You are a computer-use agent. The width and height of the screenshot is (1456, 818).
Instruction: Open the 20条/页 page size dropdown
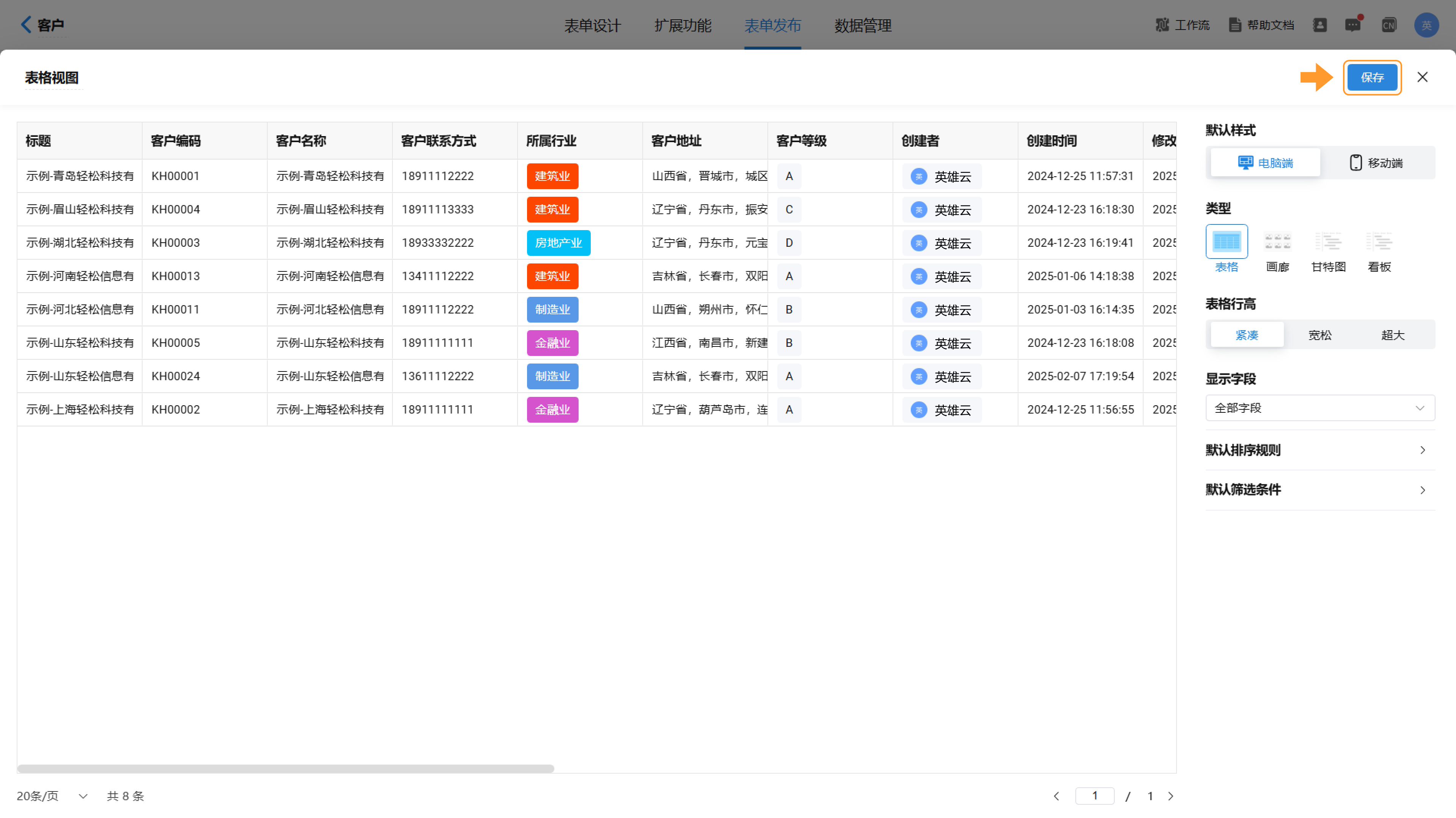[x=52, y=796]
